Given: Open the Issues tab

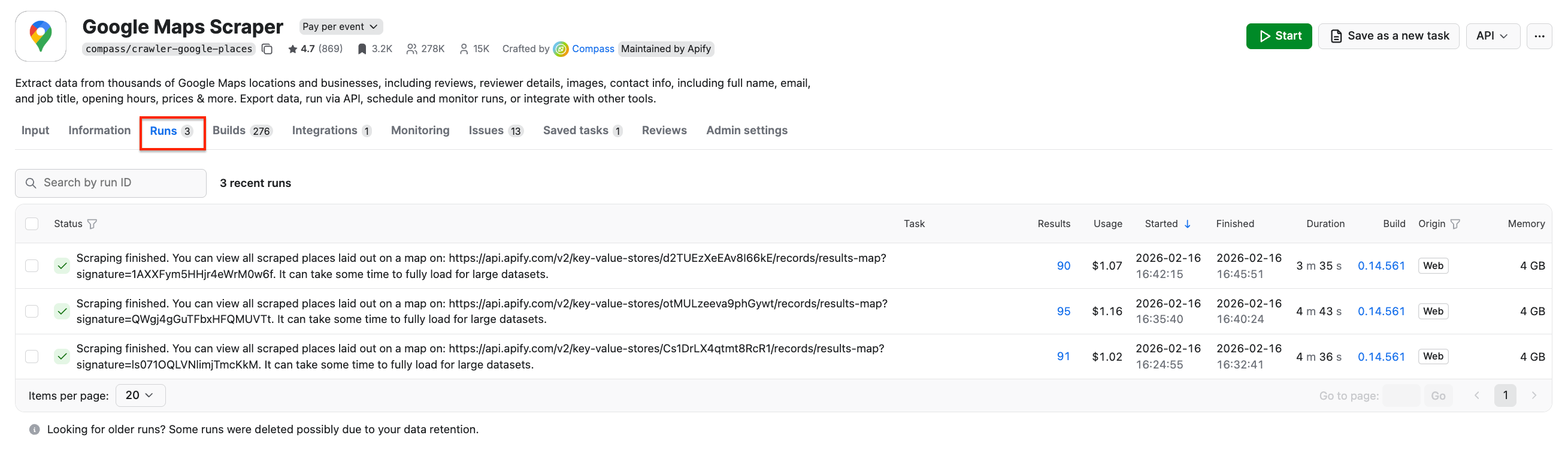Looking at the screenshot, I should (496, 130).
